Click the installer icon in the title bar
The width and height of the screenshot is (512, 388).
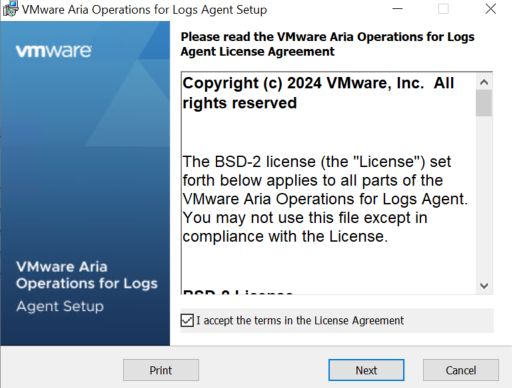[x=10, y=9]
